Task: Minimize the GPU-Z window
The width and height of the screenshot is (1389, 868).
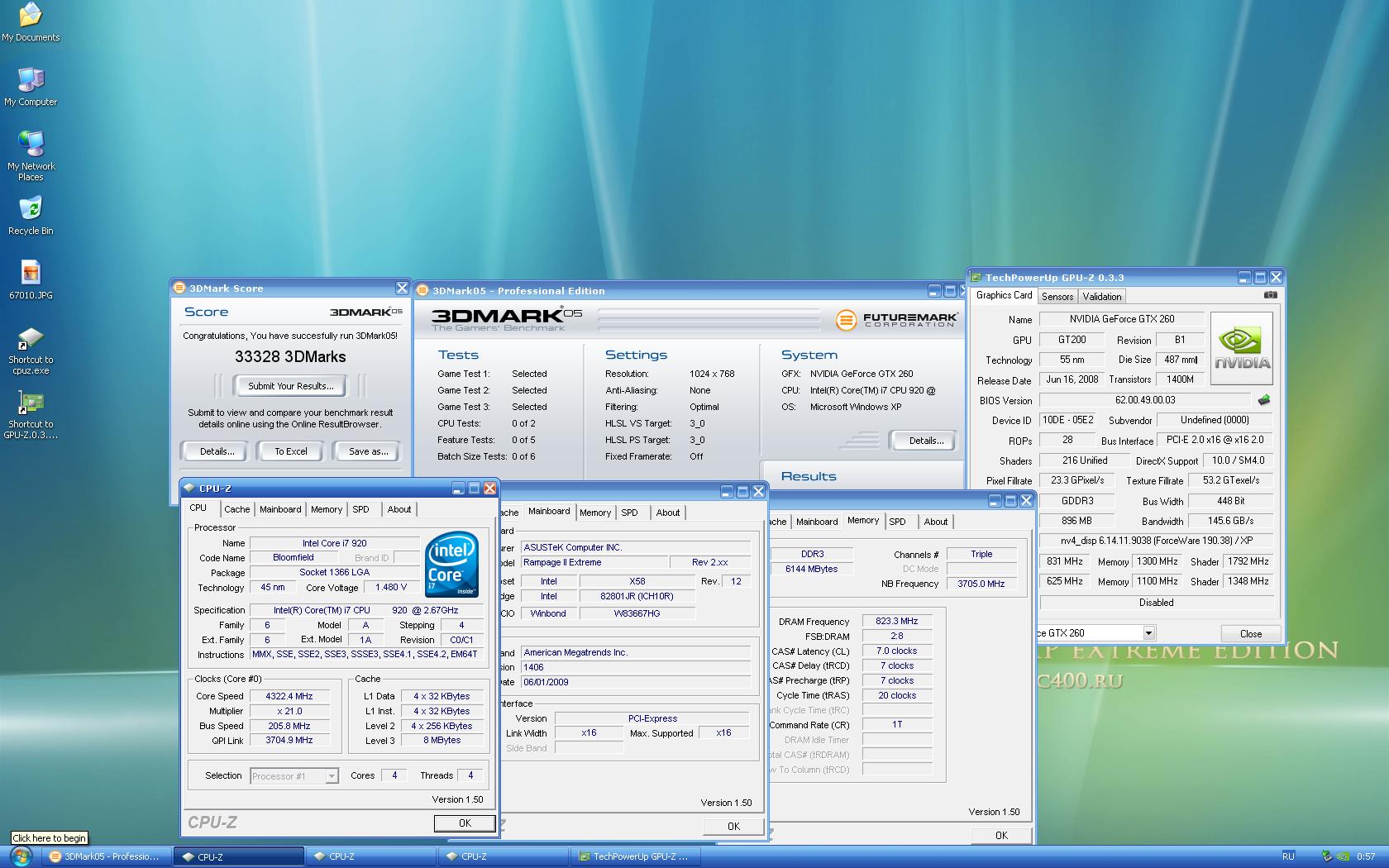Action: (x=1244, y=278)
